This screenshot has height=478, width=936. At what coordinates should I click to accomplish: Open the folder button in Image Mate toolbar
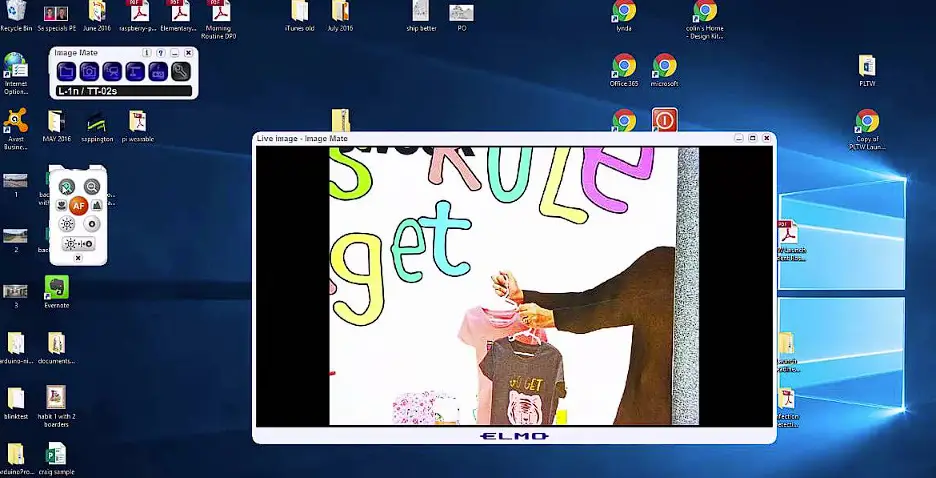66,72
